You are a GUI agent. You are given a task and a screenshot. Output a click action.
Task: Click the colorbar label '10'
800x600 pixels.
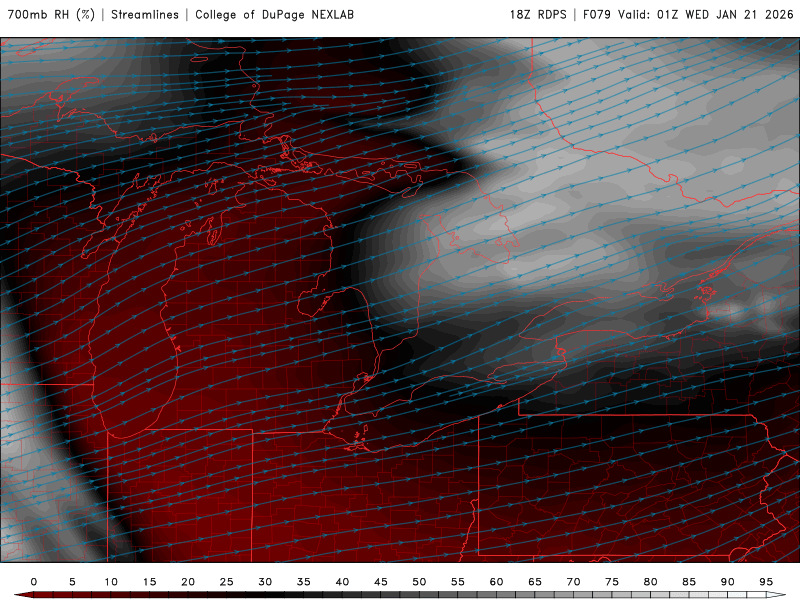coord(111,582)
